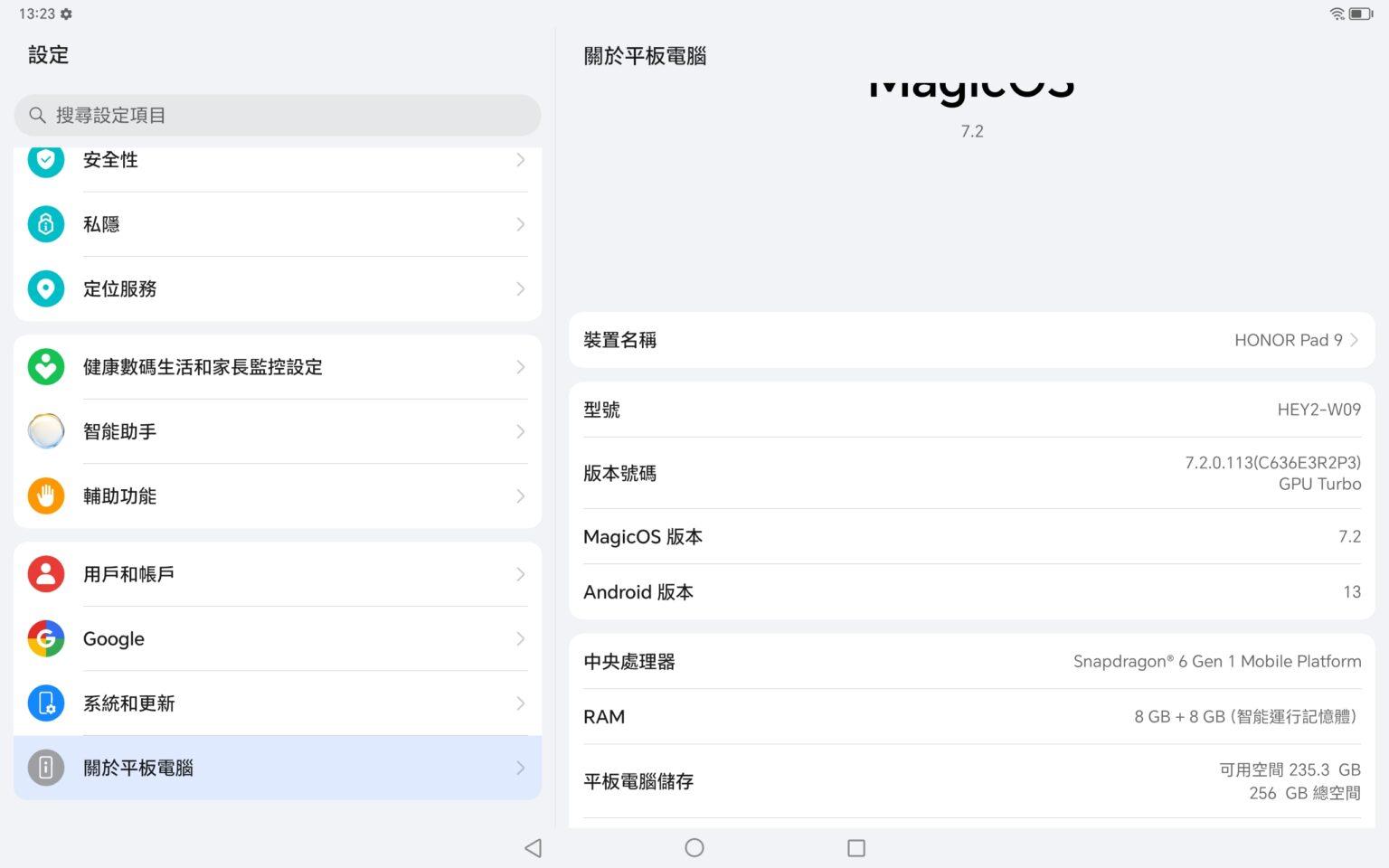Click the Google icon in settings list
1389x868 pixels.
pos(46,638)
